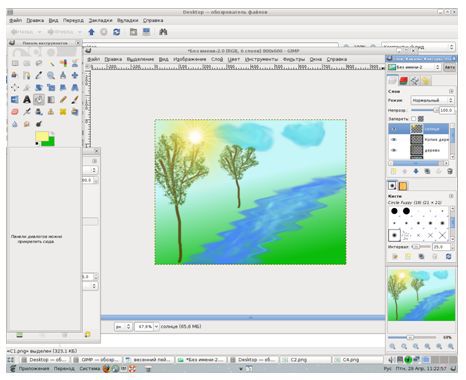Open GIMP Изображение menu

coord(190,59)
